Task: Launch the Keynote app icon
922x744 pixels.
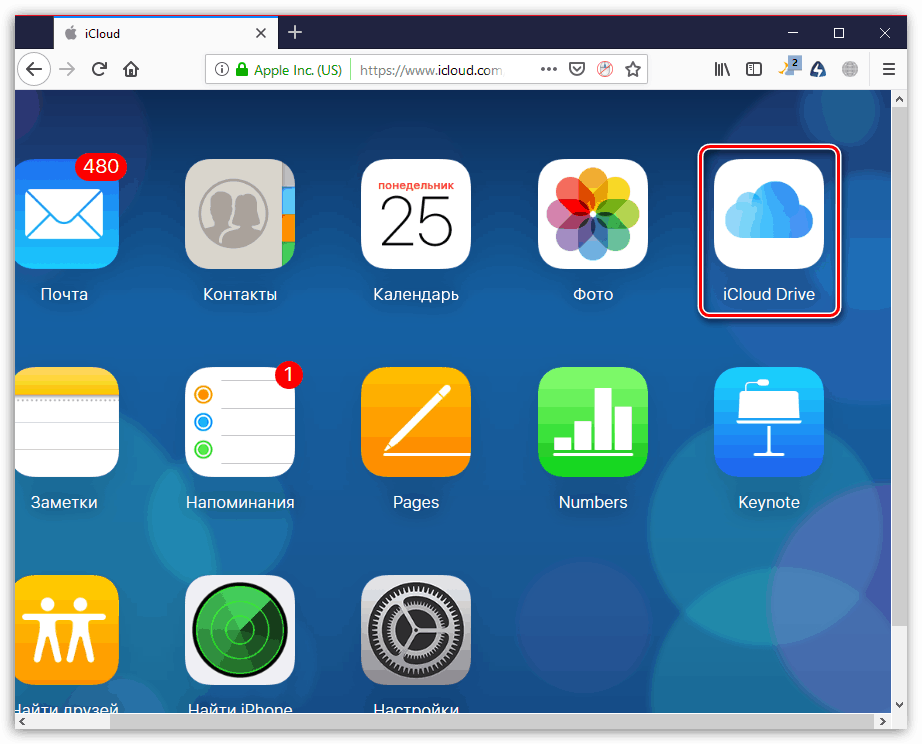Action: pos(768,422)
